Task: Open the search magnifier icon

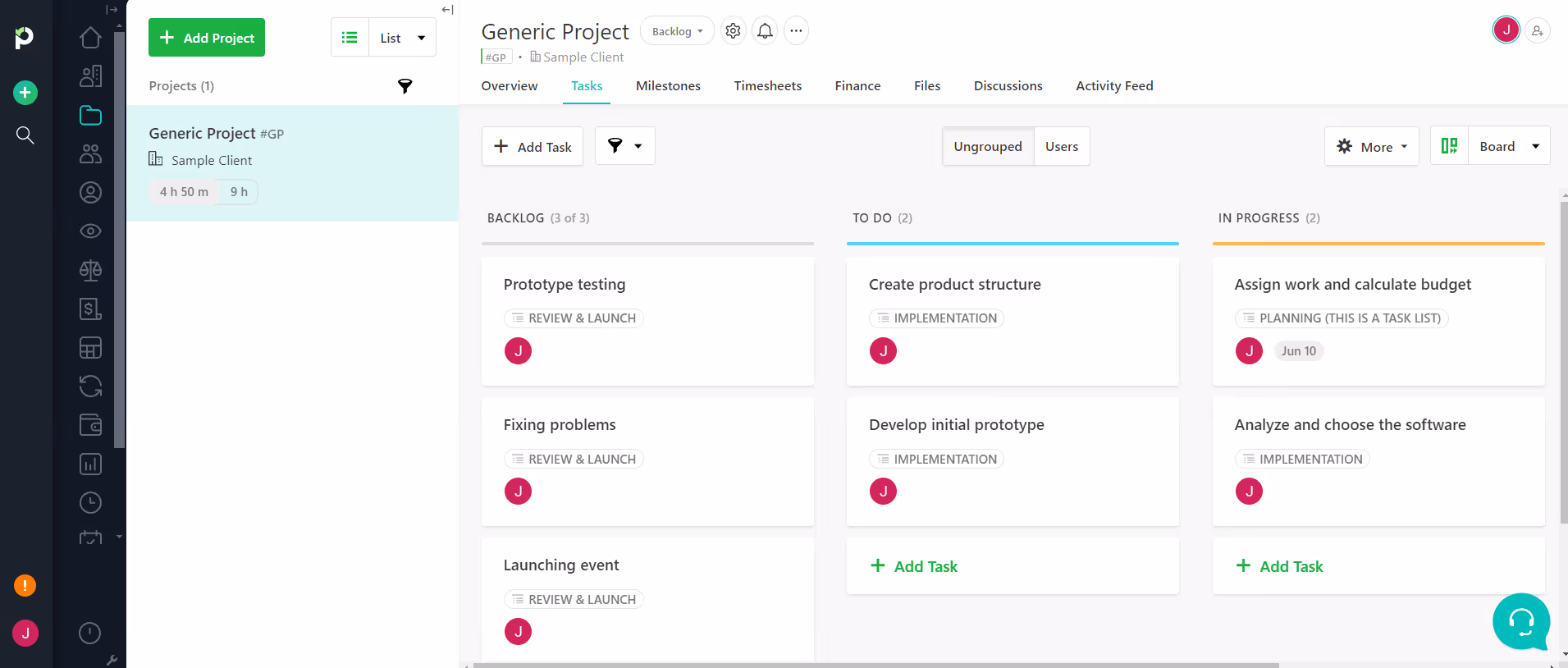Action: [x=25, y=135]
